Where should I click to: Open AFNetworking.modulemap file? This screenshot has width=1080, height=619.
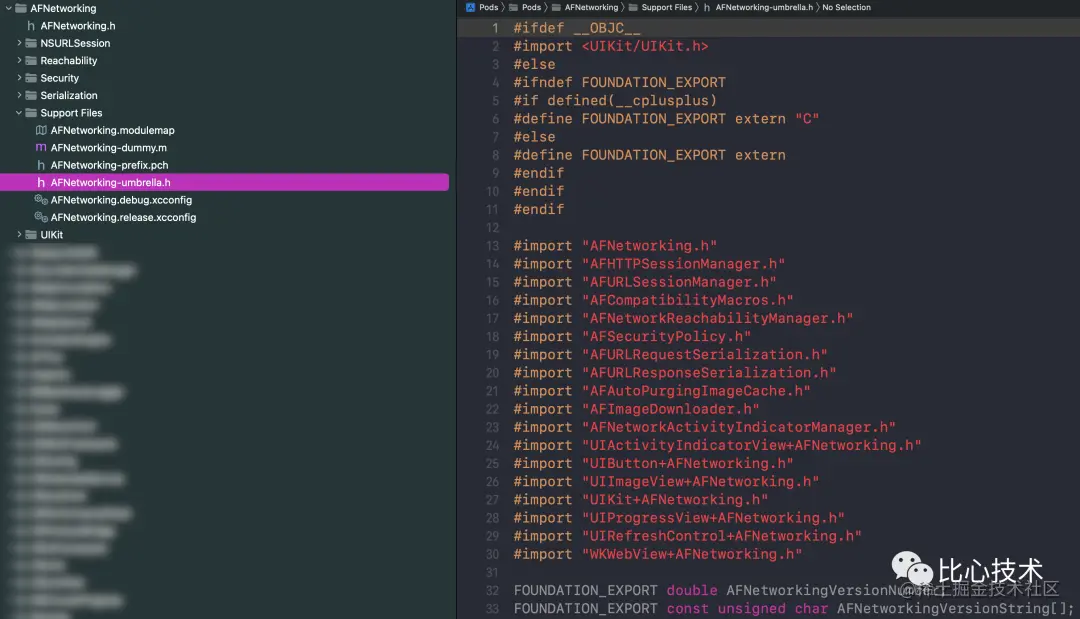113,130
